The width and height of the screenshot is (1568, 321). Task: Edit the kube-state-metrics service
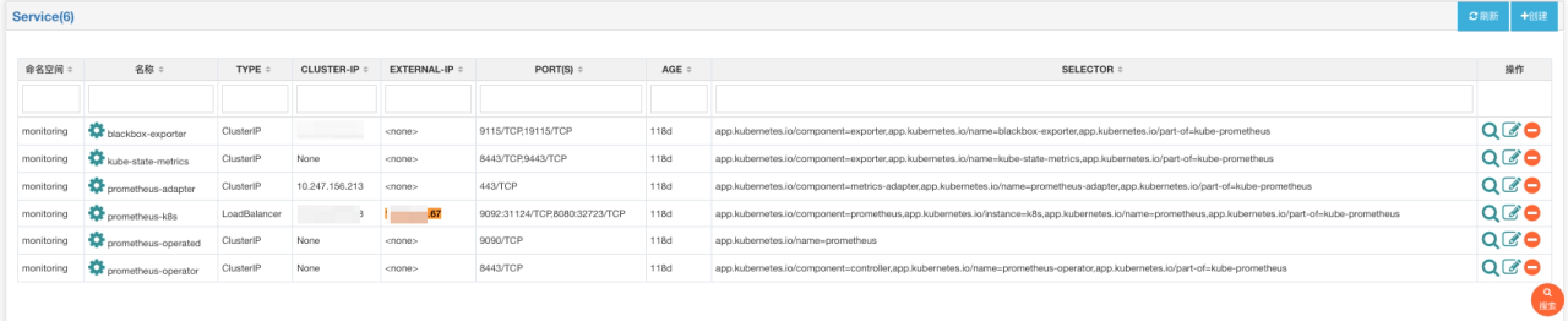(1511, 158)
